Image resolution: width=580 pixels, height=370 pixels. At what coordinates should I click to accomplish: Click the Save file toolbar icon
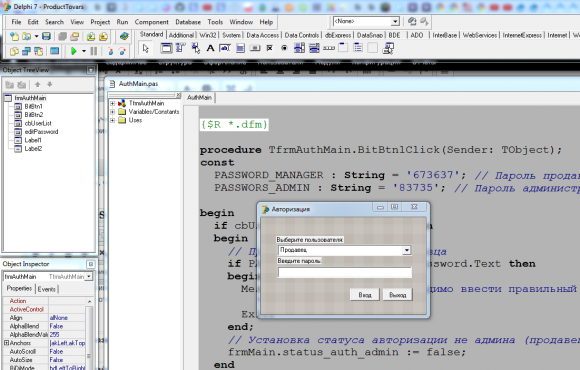pos(46,36)
